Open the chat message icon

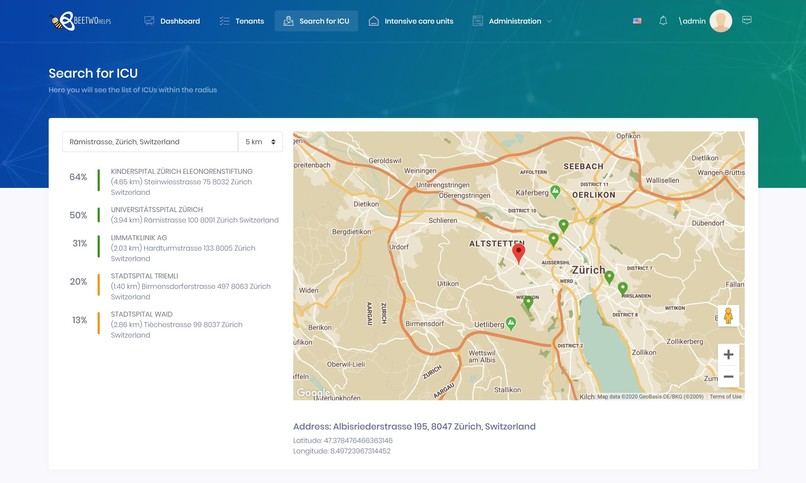(x=747, y=20)
